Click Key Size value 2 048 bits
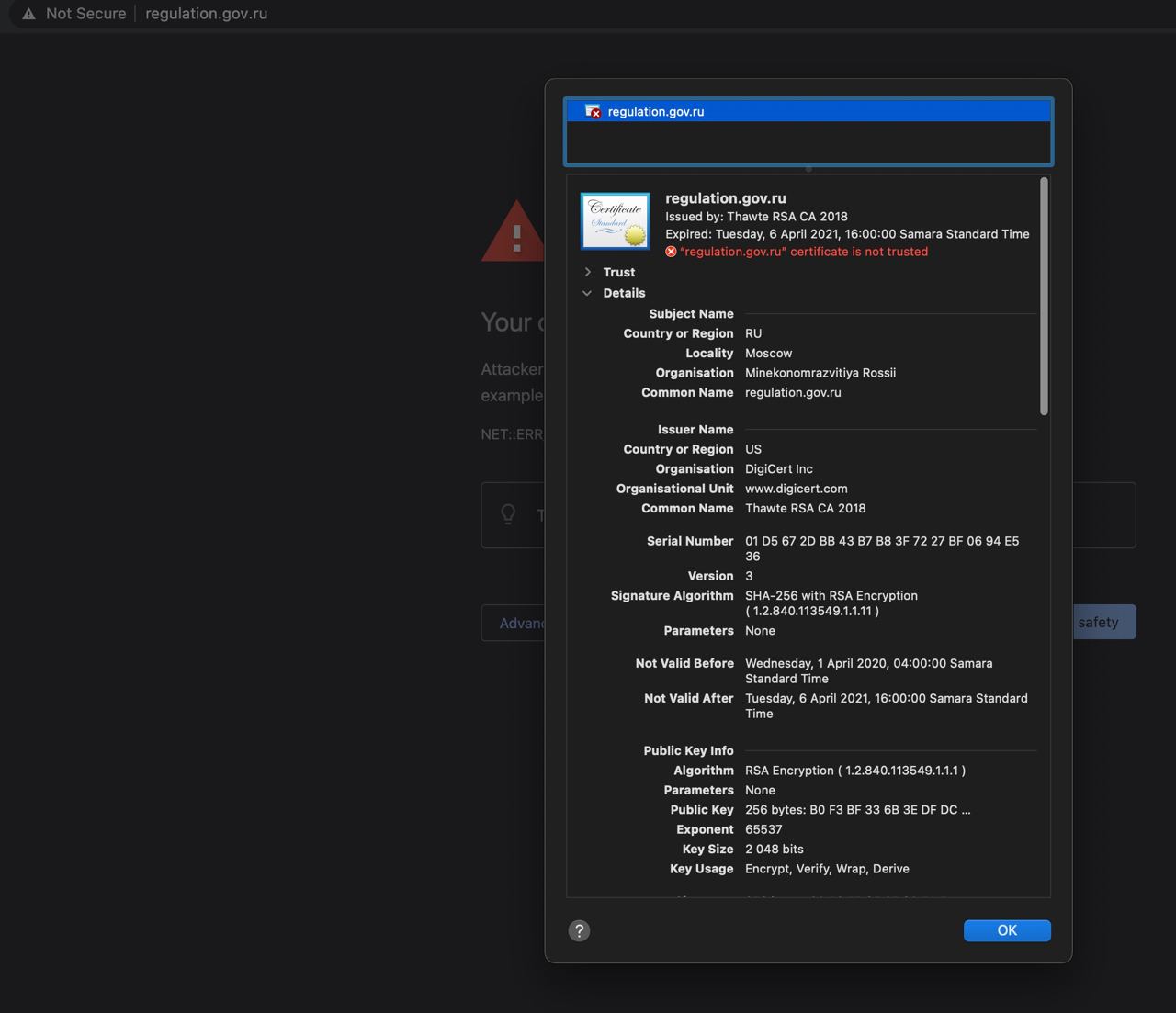The width and height of the screenshot is (1176, 1013). click(775, 850)
